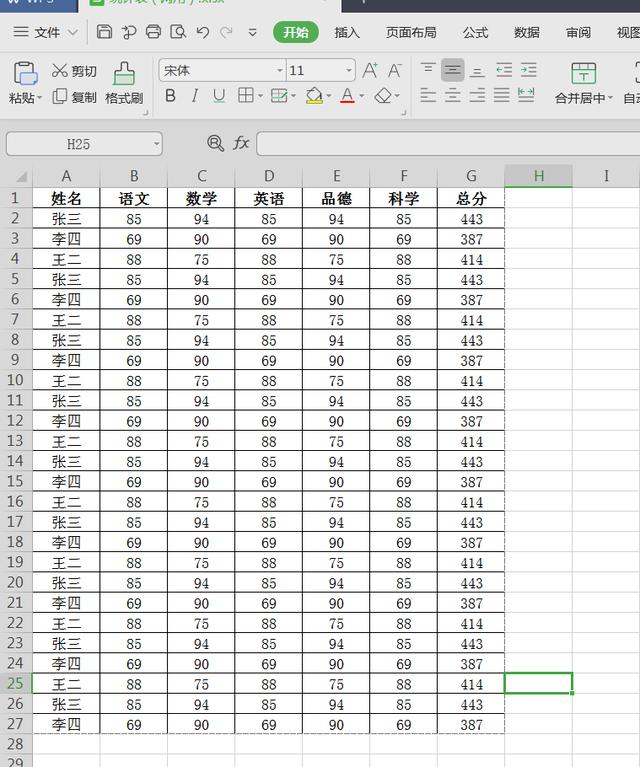Open the 文件 (File) menu
This screenshot has width=640, height=767.
click(47, 32)
